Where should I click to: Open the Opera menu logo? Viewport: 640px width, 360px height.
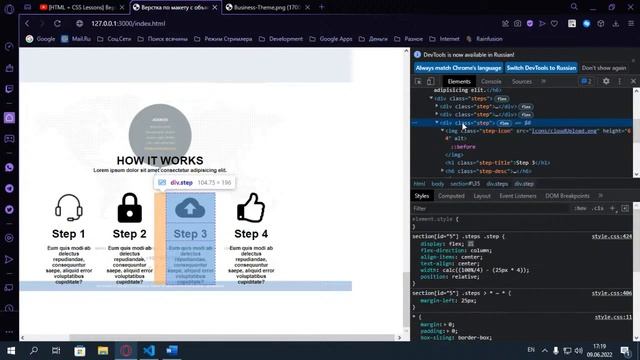point(9,9)
